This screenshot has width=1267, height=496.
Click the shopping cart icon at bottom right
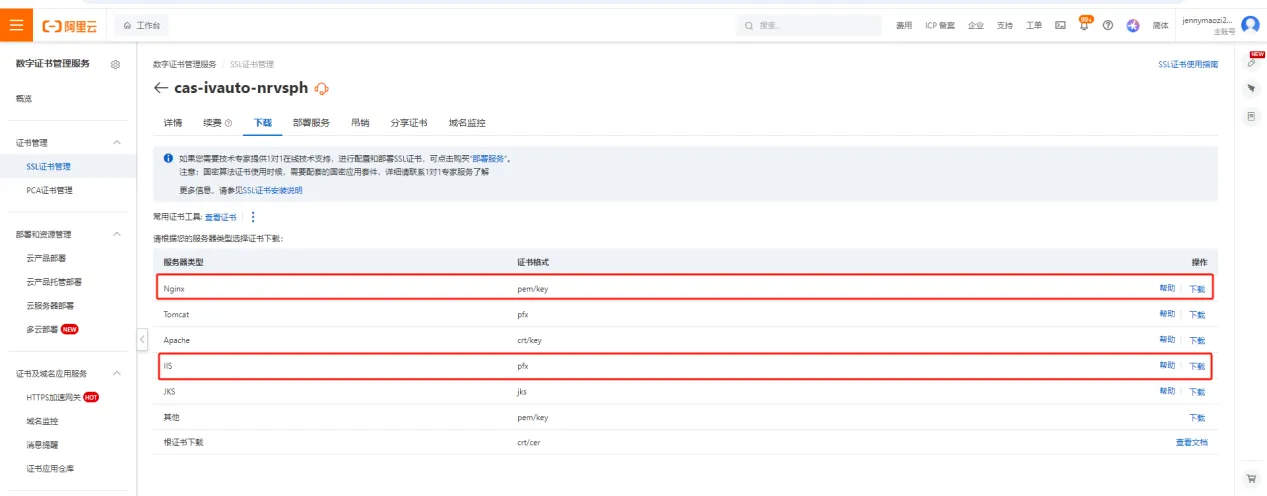click(x=1250, y=478)
